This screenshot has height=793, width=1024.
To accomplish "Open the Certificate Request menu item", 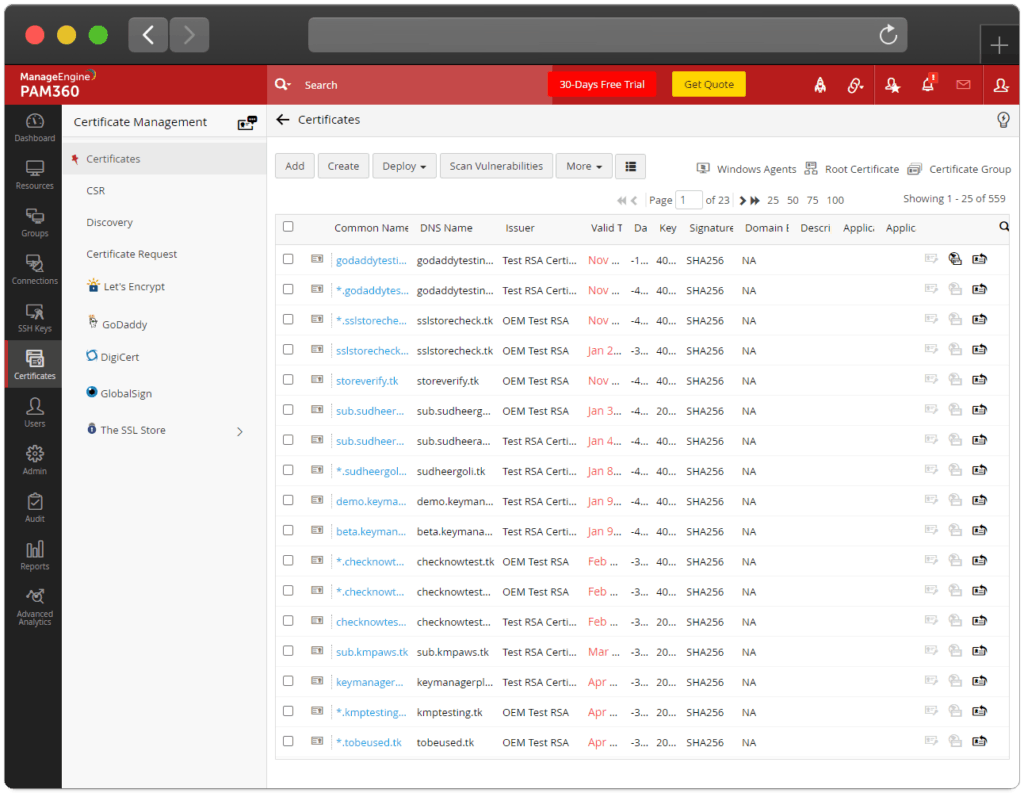I will pos(131,254).
